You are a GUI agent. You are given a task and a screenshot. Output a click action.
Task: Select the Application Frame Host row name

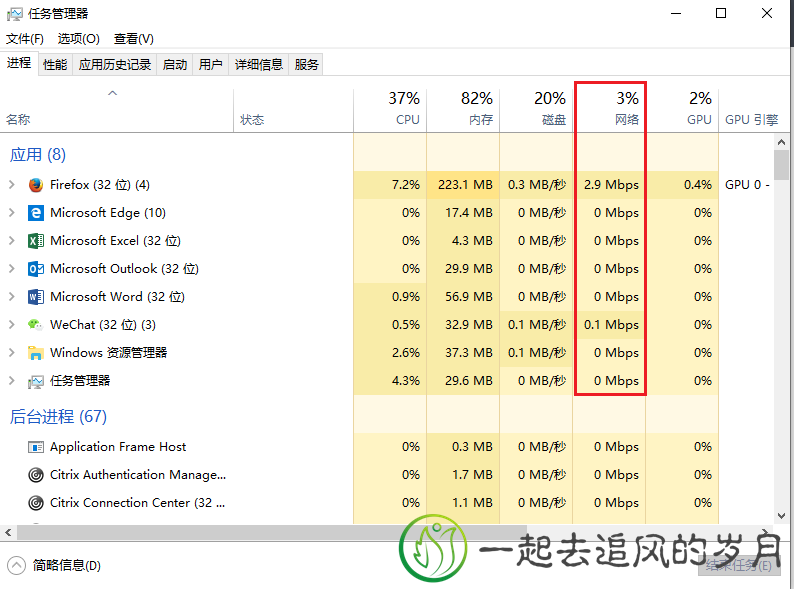117,447
